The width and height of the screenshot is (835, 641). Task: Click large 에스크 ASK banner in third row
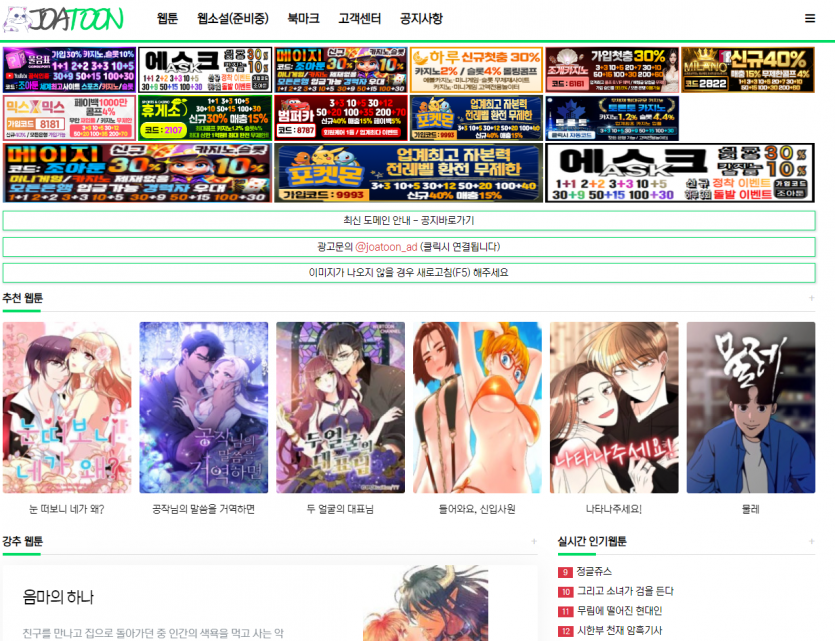(x=680, y=173)
